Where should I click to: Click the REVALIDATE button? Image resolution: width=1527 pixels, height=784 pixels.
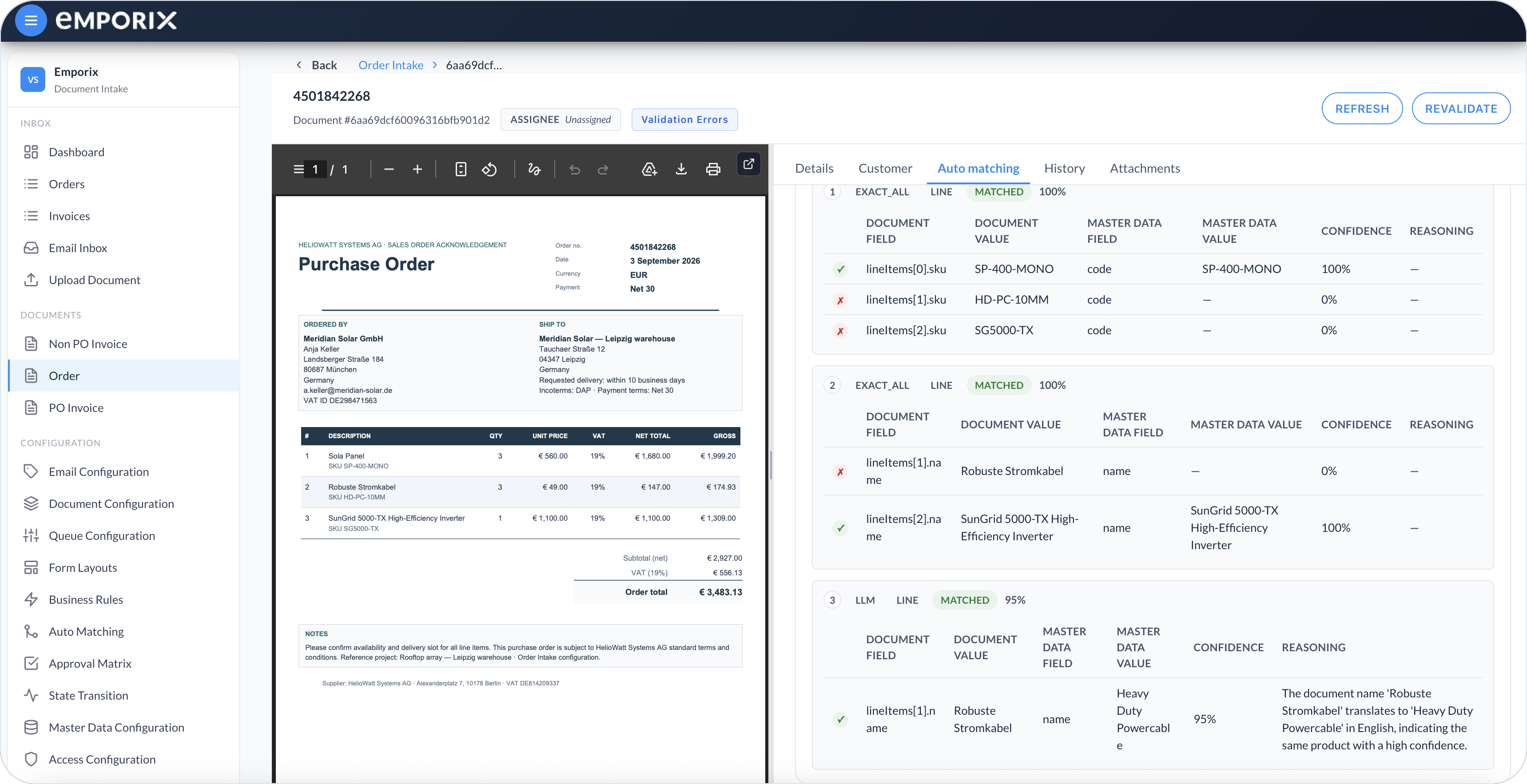pos(1461,108)
